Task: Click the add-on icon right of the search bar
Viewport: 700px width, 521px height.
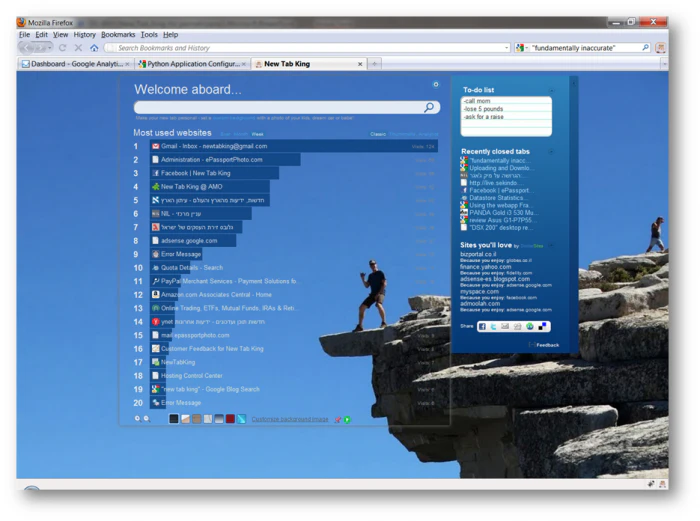Action: point(660,48)
